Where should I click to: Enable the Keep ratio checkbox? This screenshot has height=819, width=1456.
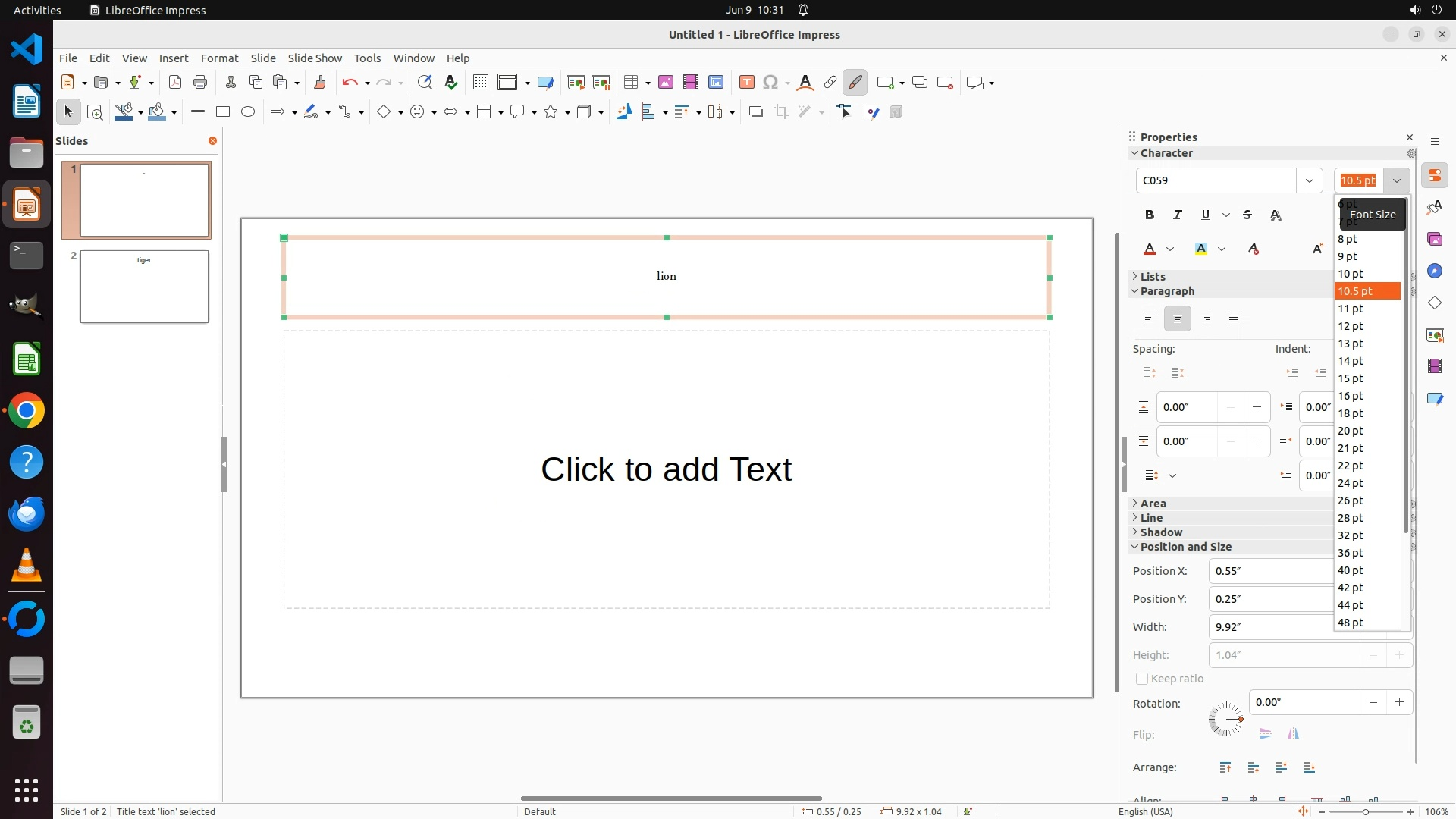pos(1142,679)
